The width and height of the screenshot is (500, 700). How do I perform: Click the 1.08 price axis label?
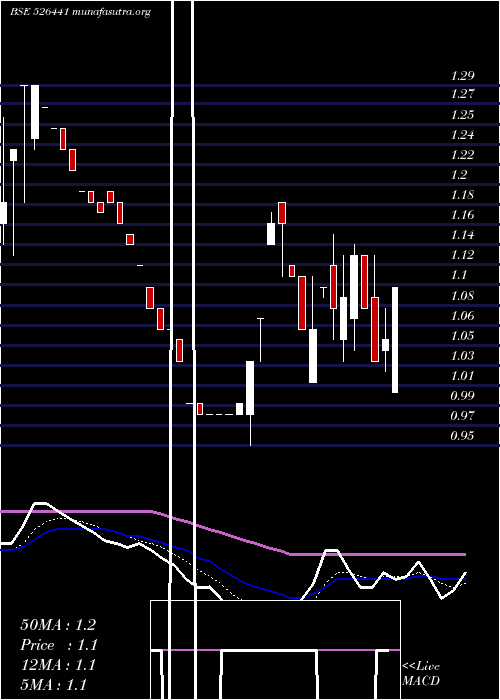pyautogui.click(x=462, y=296)
